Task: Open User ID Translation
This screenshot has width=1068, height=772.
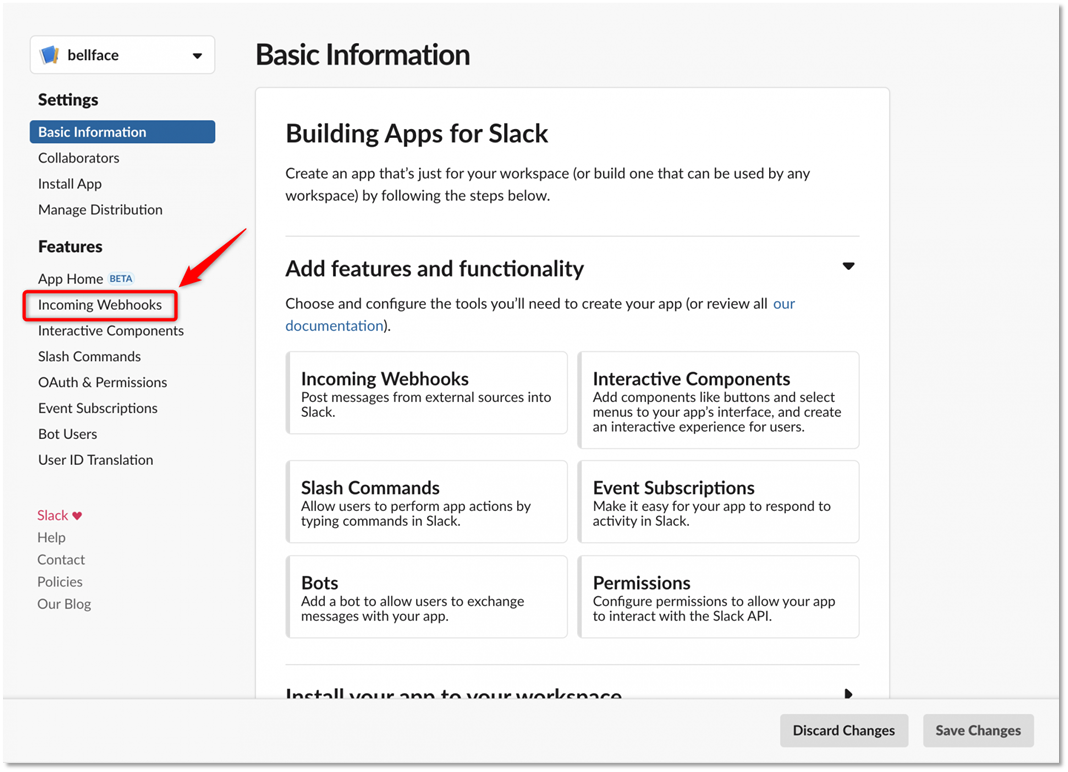Action: (95, 461)
